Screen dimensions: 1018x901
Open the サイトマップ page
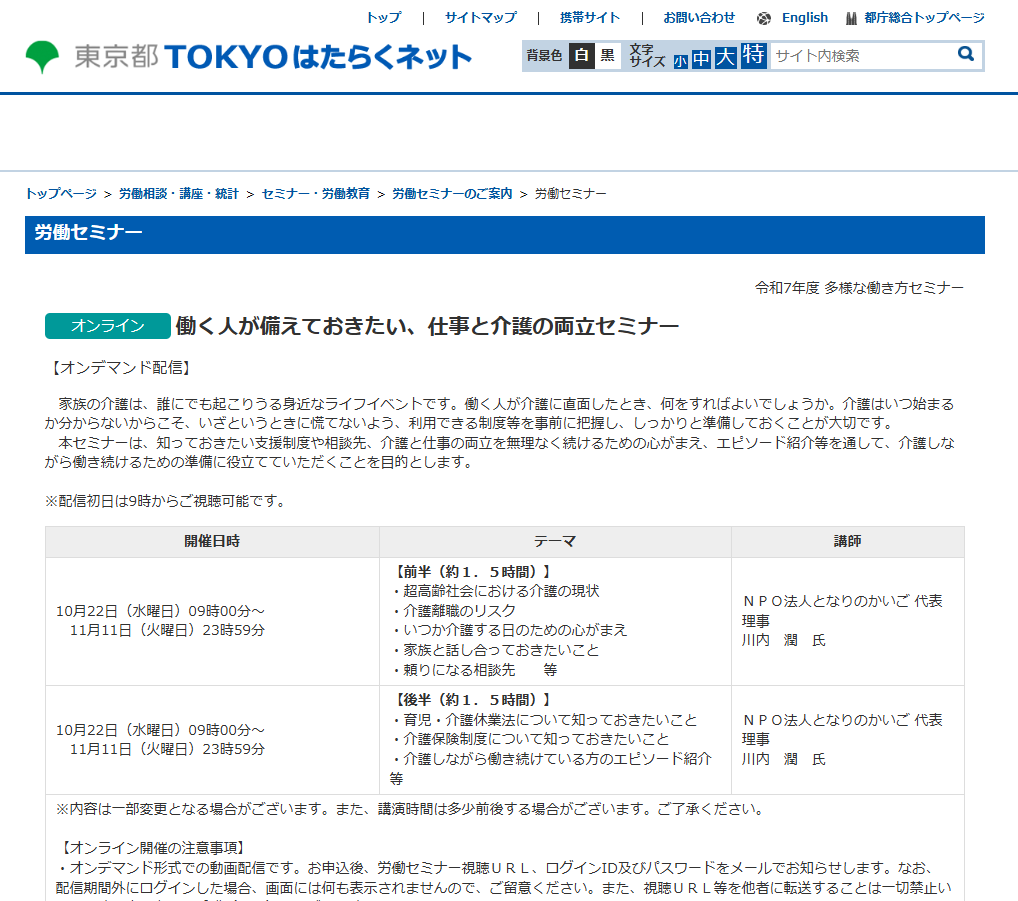click(x=481, y=18)
